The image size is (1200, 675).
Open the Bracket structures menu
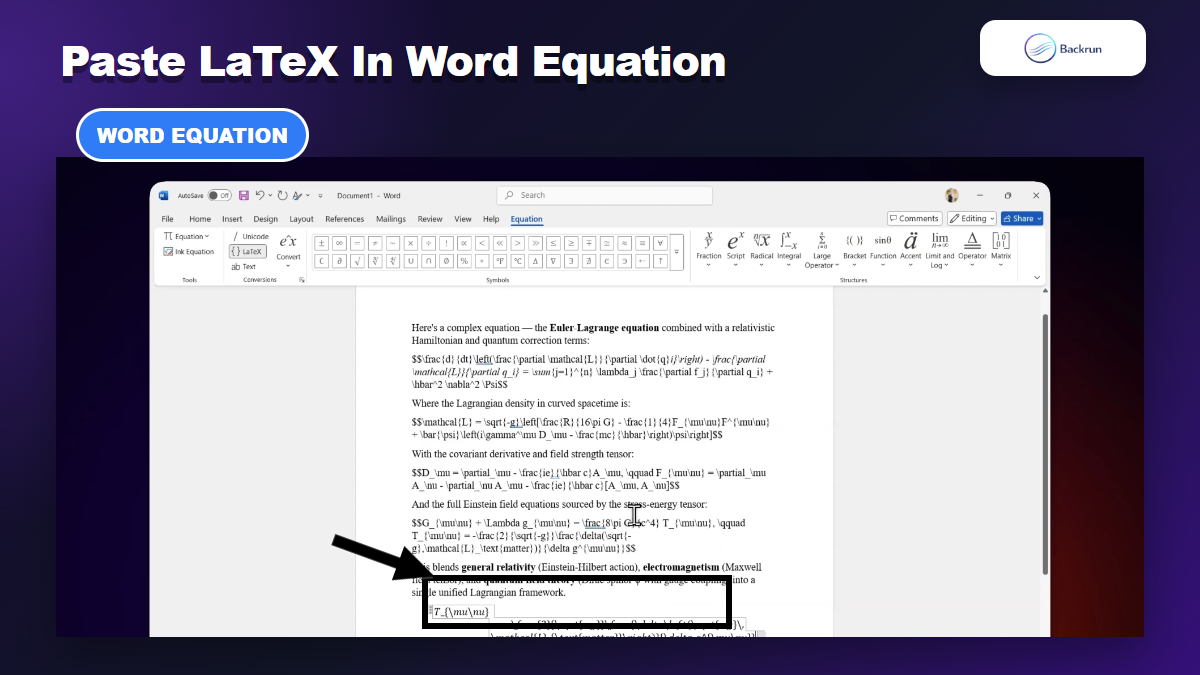click(x=855, y=250)
